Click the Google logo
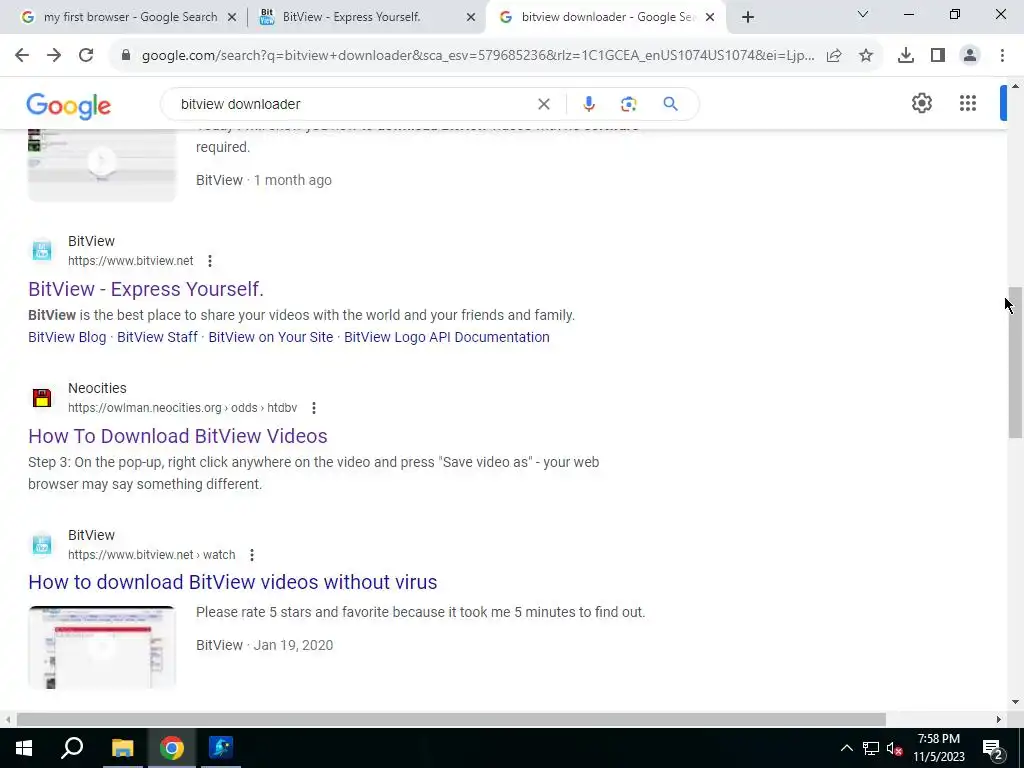 click(x=69, y=105)
